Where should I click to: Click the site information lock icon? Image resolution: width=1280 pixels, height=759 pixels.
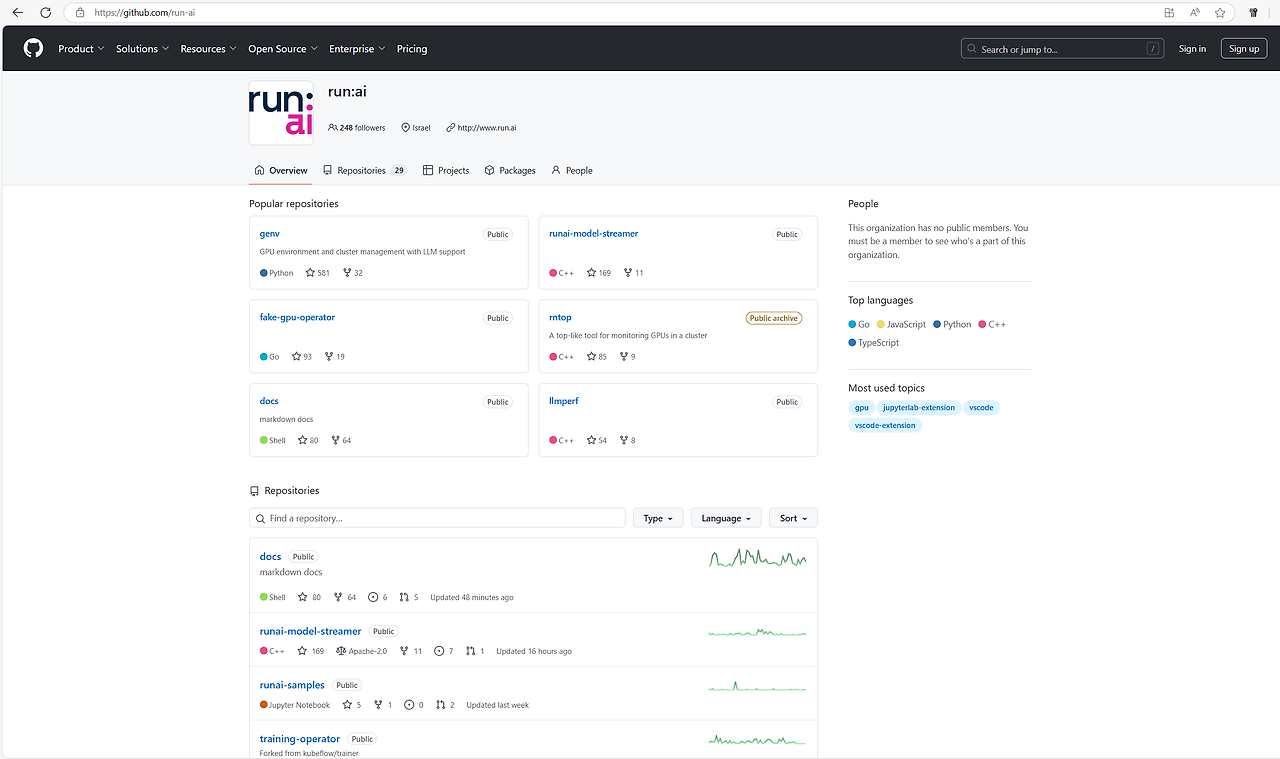coord(80,13)
